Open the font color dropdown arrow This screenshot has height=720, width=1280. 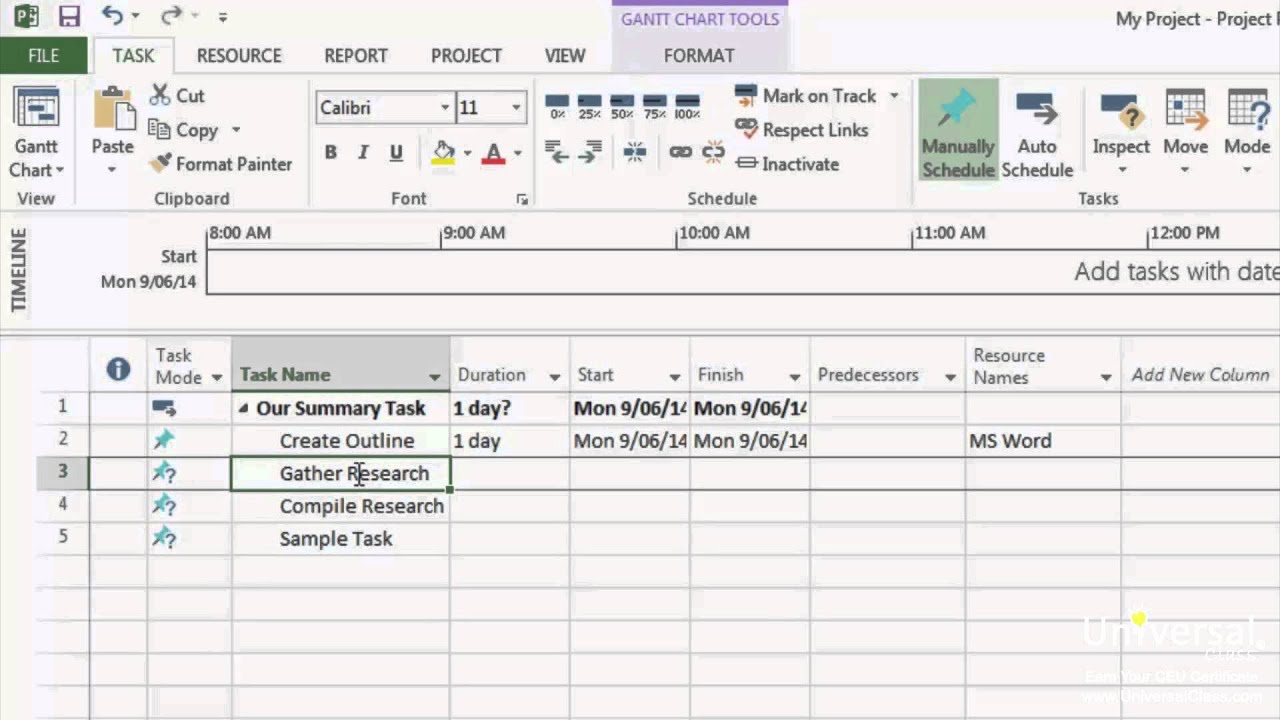pyautogui.click(x=517, y=154)
